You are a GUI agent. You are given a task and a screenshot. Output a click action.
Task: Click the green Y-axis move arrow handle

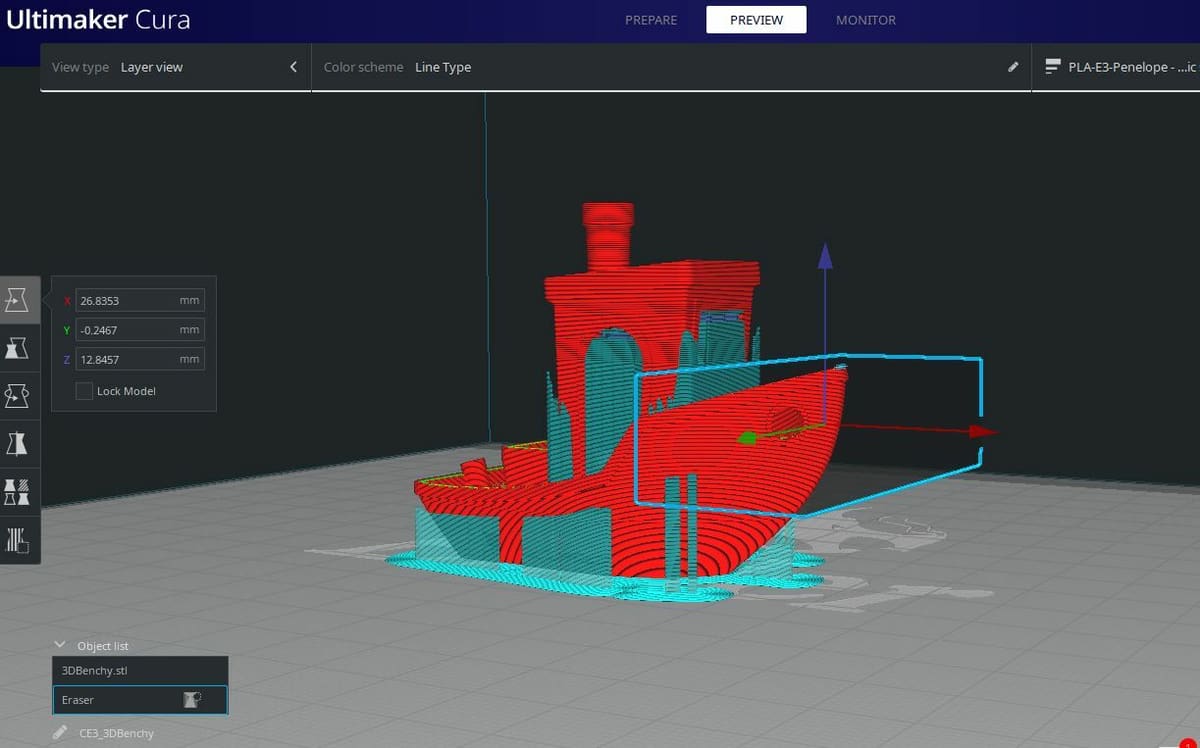tap(746, 437)
